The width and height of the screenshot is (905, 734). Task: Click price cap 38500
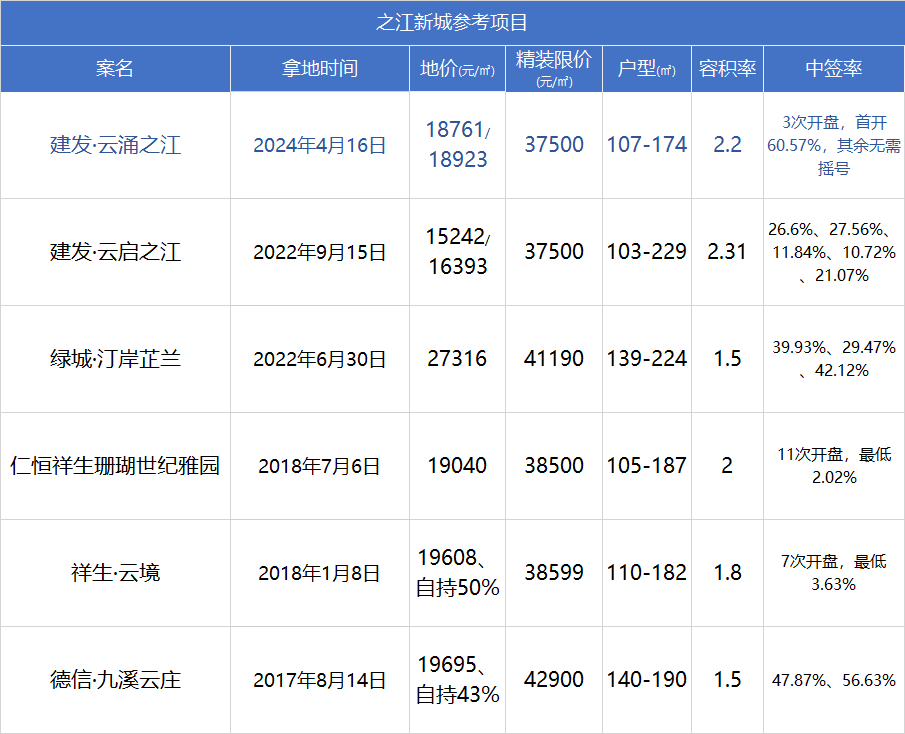tap(554, 466)
